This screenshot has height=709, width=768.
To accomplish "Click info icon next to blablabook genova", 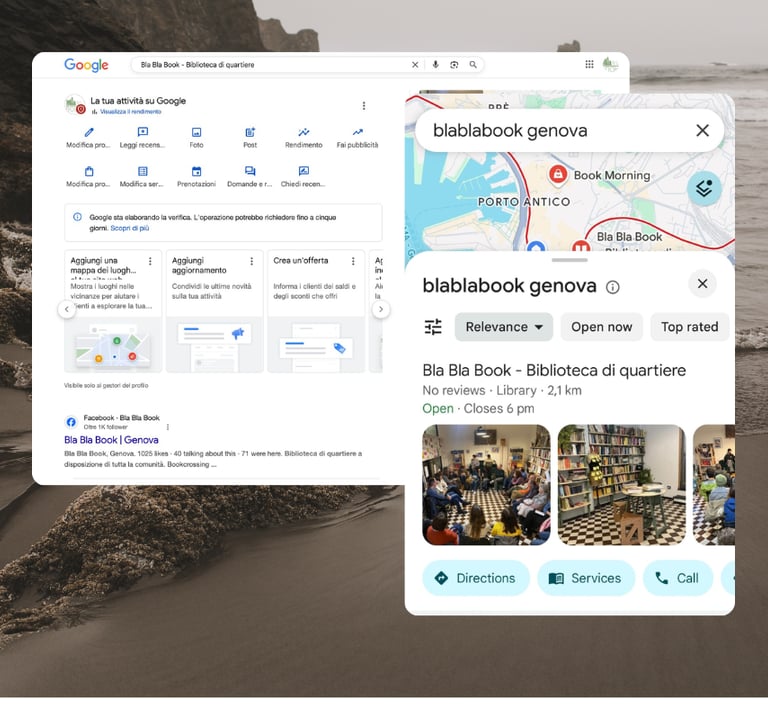I will pyautogui.click(x=612, y=287).
